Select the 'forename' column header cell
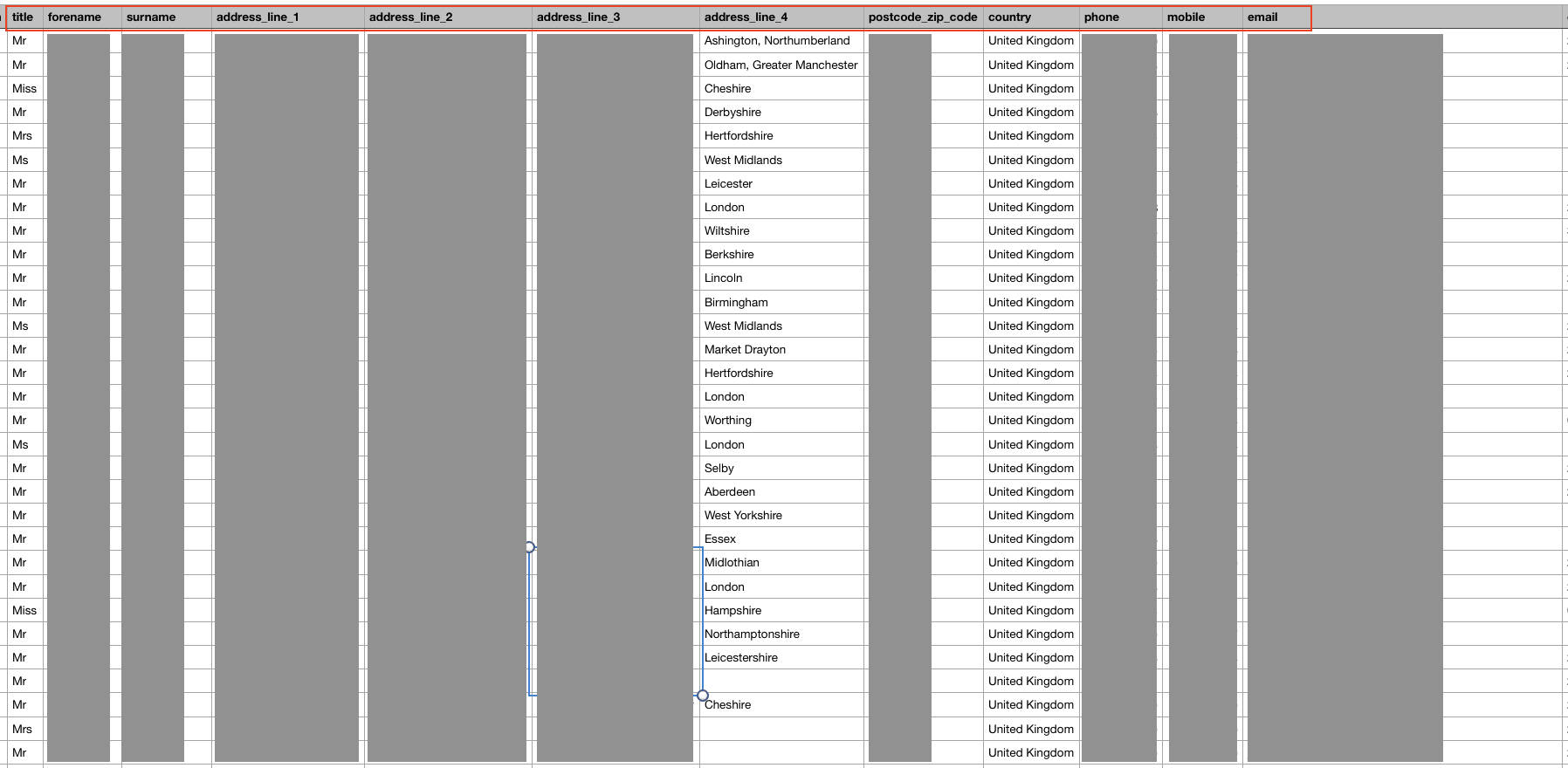Image resolution: width=1568 pixels, height=768 pixels. [x=82, y=17]
